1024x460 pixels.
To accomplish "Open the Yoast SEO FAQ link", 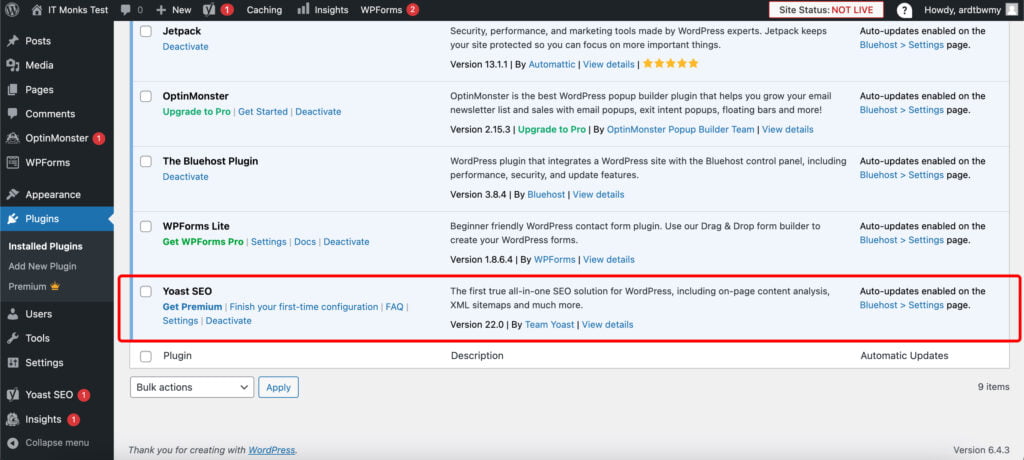I will (x=394, y=306).
